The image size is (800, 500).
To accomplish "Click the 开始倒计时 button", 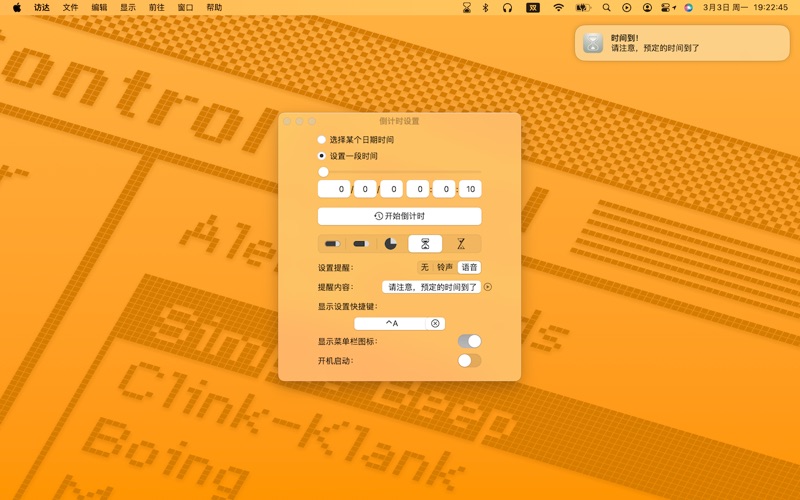I will pyautogui.click(x=400, y=216).
